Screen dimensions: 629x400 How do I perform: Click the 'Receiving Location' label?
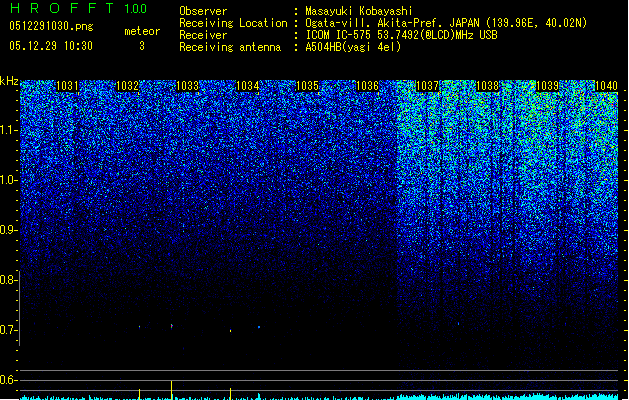233,23
